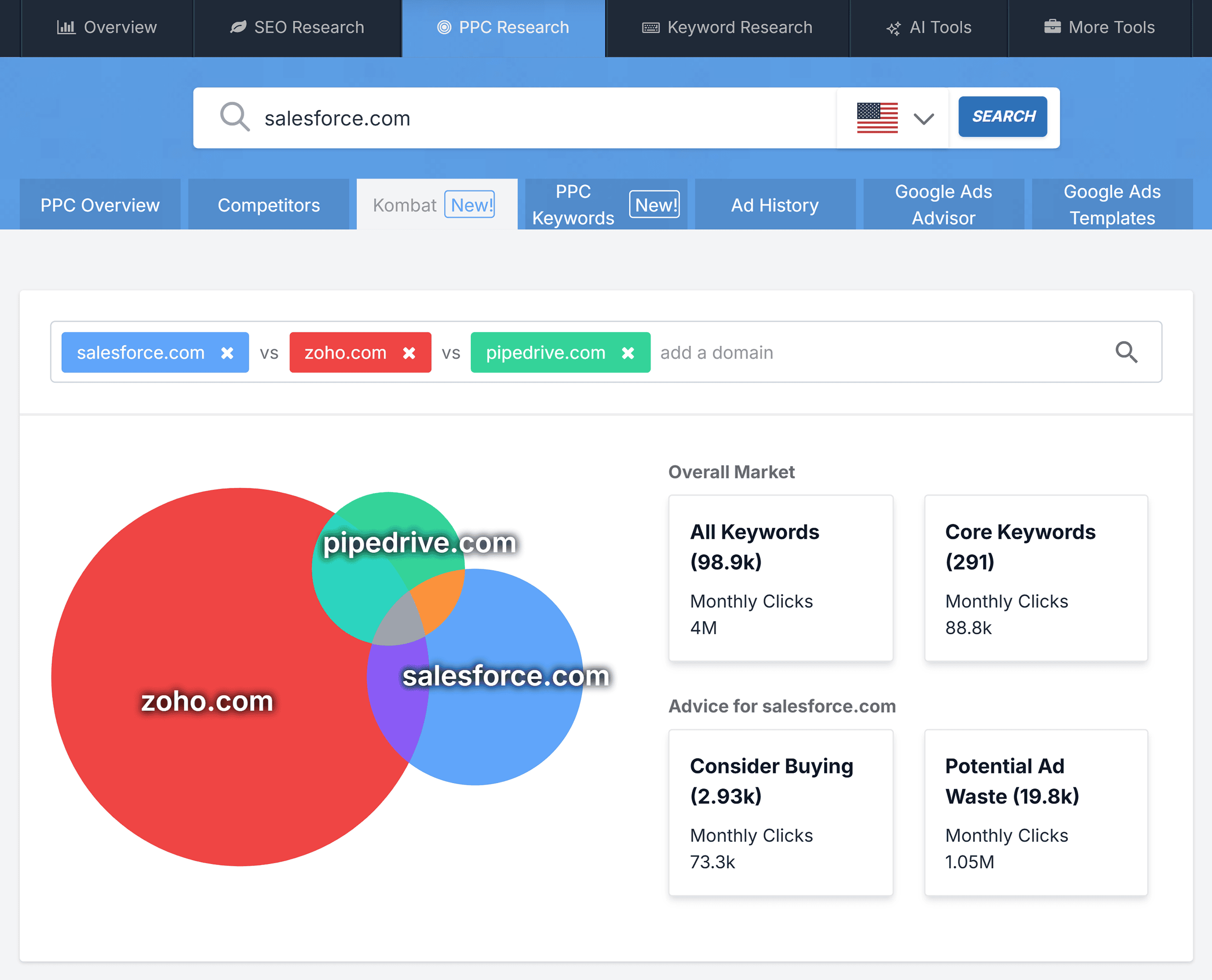The image size is (1212, 980).
Task: Open the Consider Buying keywords card
Action: point(781,812)
